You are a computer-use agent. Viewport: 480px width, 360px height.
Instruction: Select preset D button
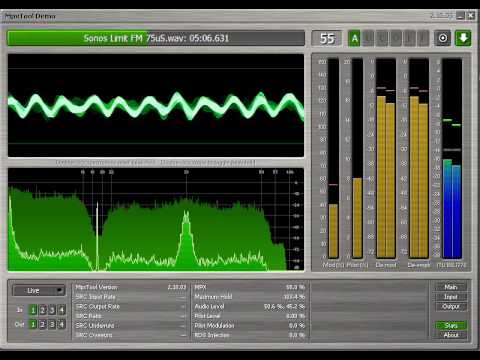[x=395, y=39]
